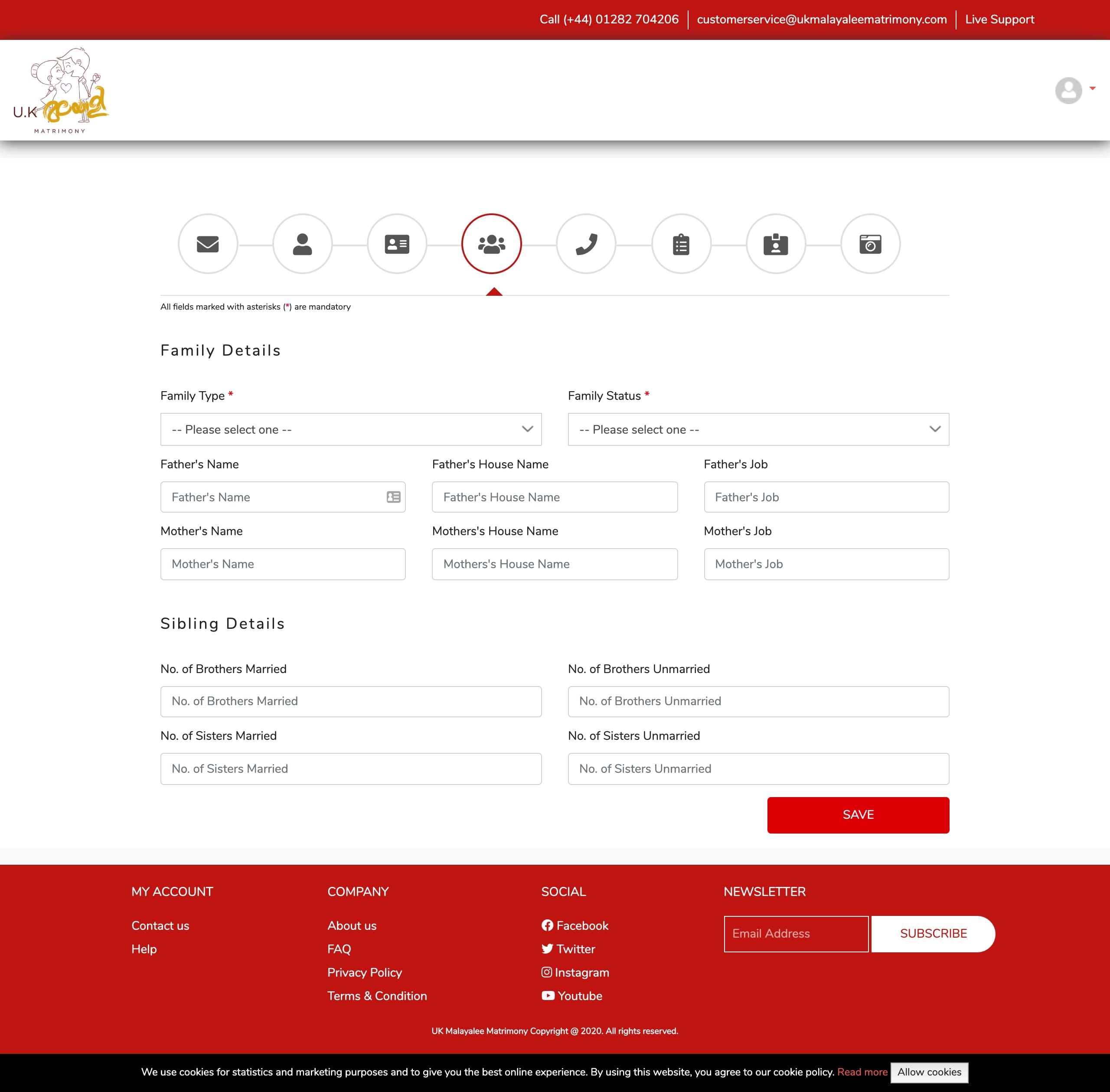1110x1092 pixels.
Task: Open the Terms & Condition page
Action: (x=377, y=996)
